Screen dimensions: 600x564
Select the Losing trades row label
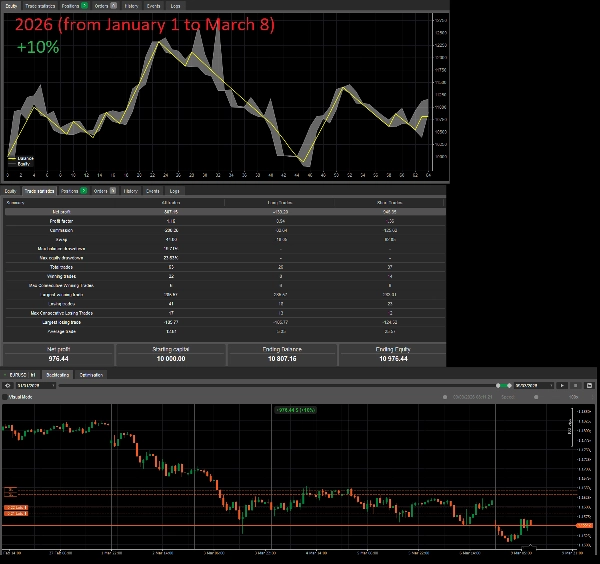point(61,304)
